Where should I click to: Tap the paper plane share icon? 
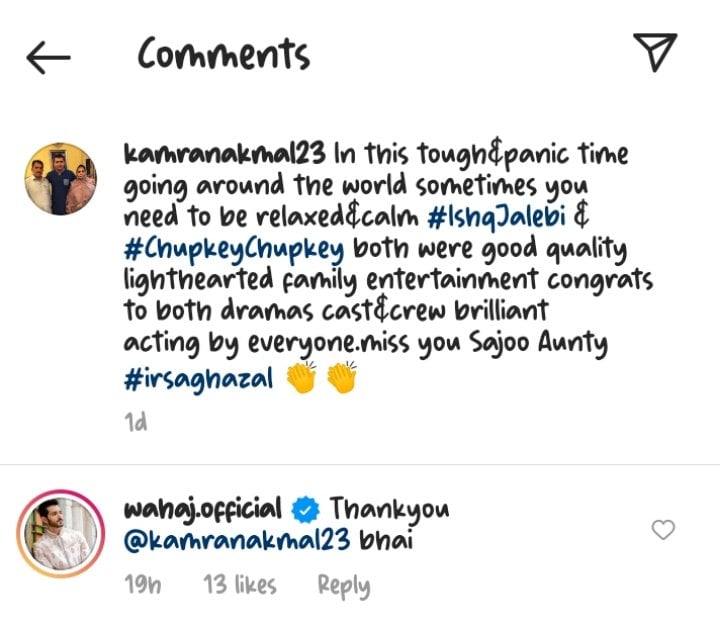(x=655, y=52)
